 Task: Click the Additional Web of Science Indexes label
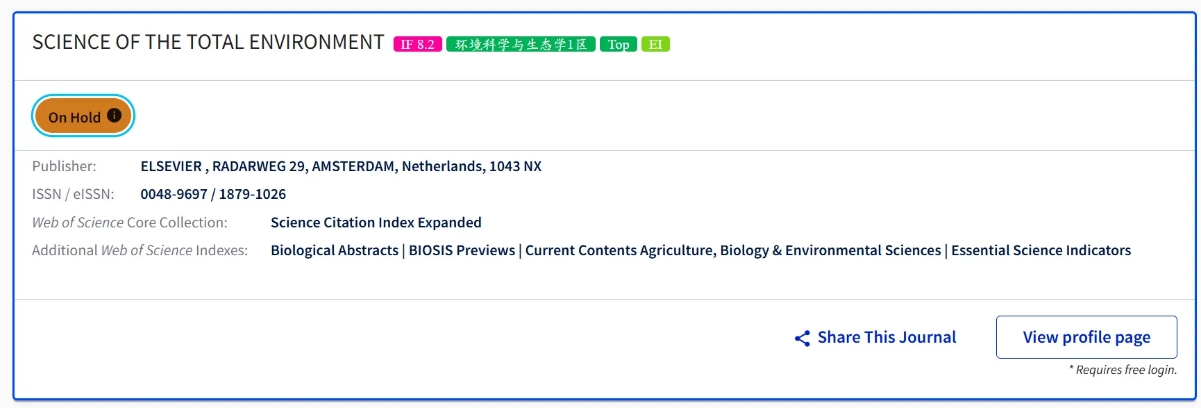140,250
